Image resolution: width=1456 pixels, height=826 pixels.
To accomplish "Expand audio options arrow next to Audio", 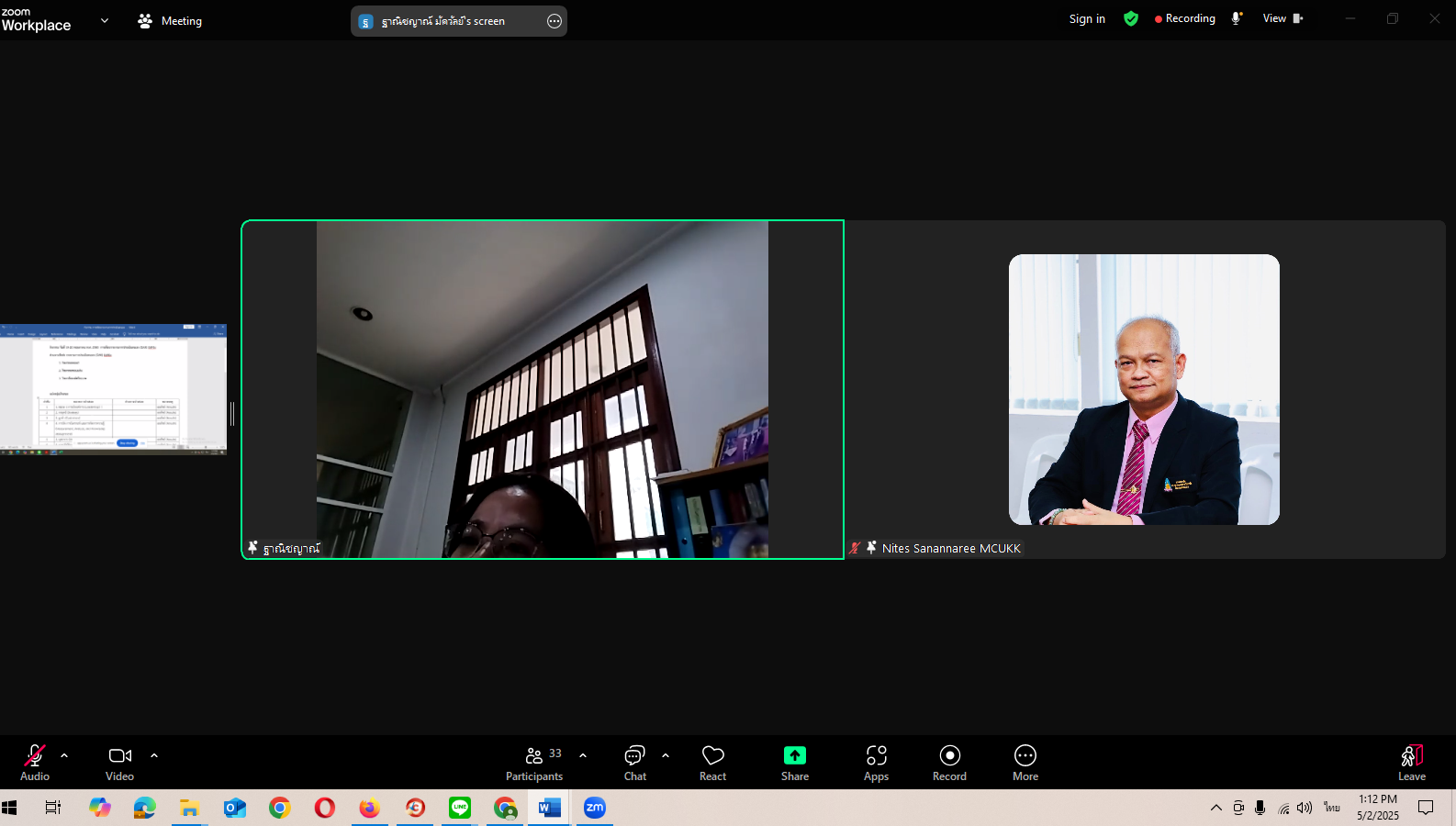I will point(64,755).
